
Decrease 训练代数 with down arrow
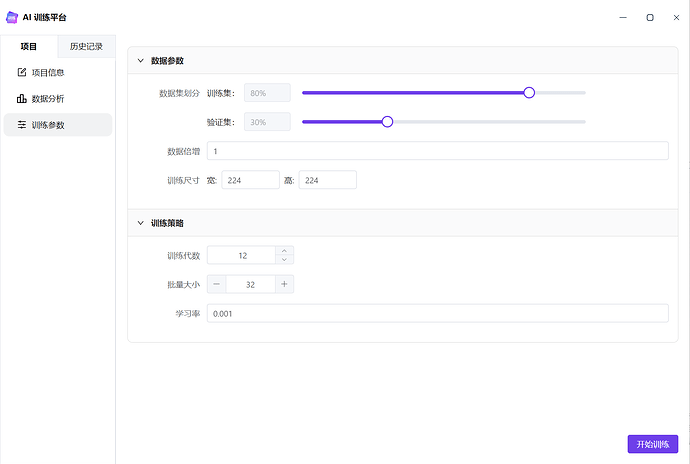coord(284,260)
